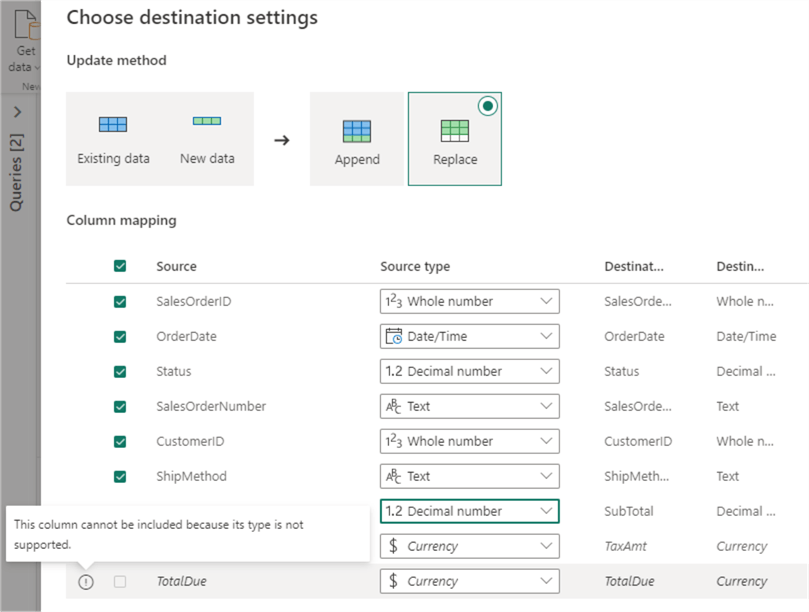
Task: Click the ABC text icon for ShipMethod
Action: point(393,477)
